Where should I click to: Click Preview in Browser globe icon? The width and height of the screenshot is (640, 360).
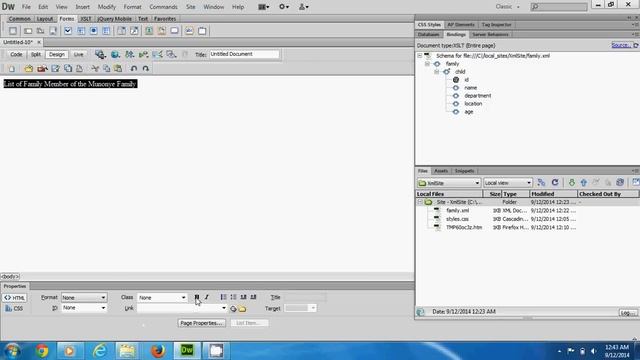click(116, 54)
